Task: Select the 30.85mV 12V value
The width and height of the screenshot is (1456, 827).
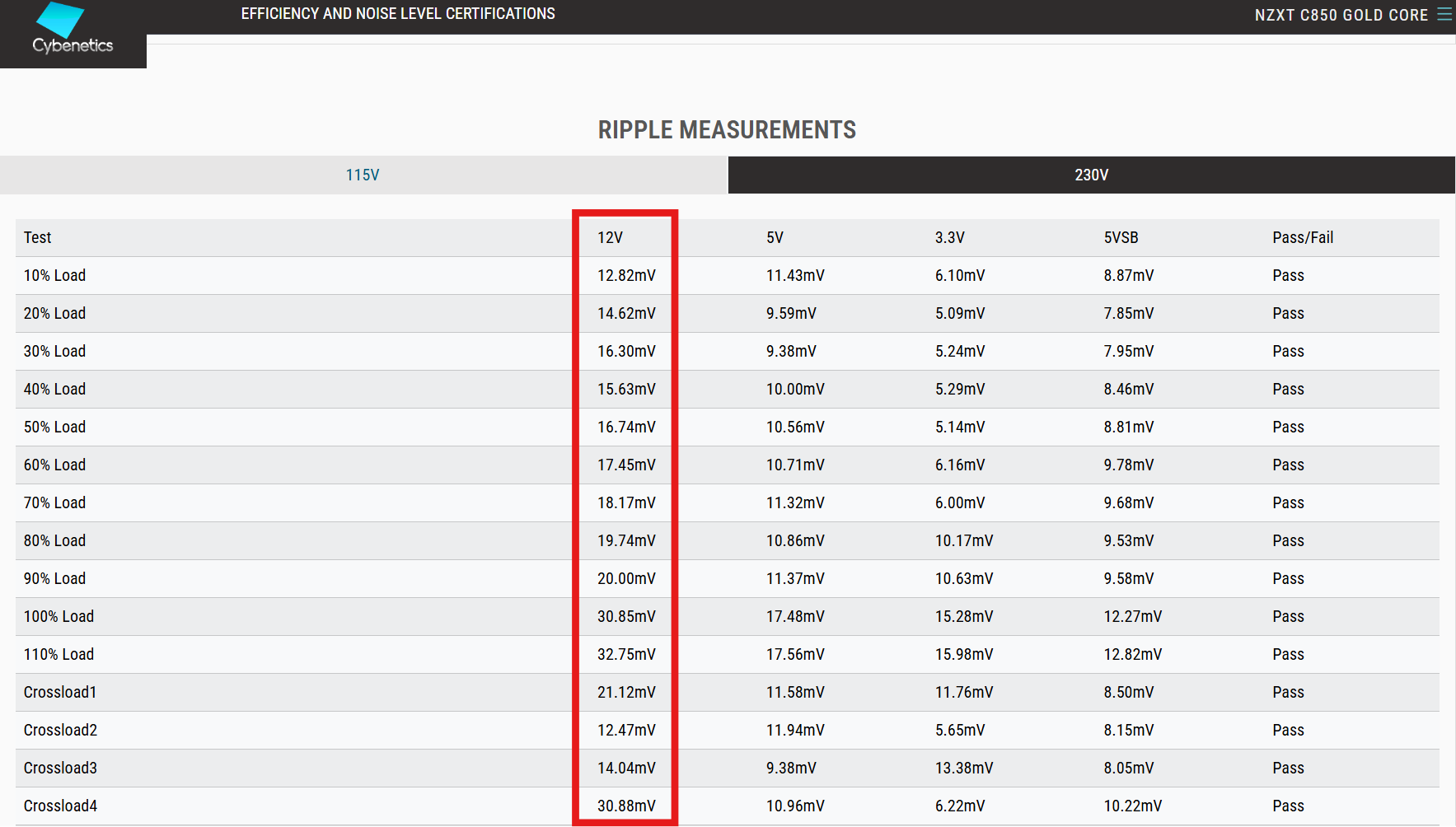Action: 626,616
